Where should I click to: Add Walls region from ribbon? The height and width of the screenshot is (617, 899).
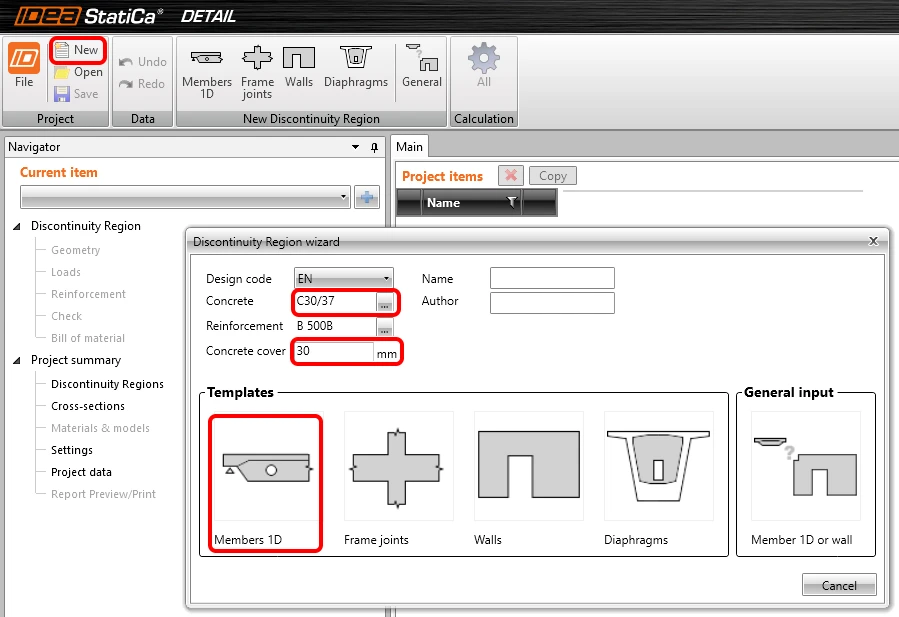coord(299,66)
